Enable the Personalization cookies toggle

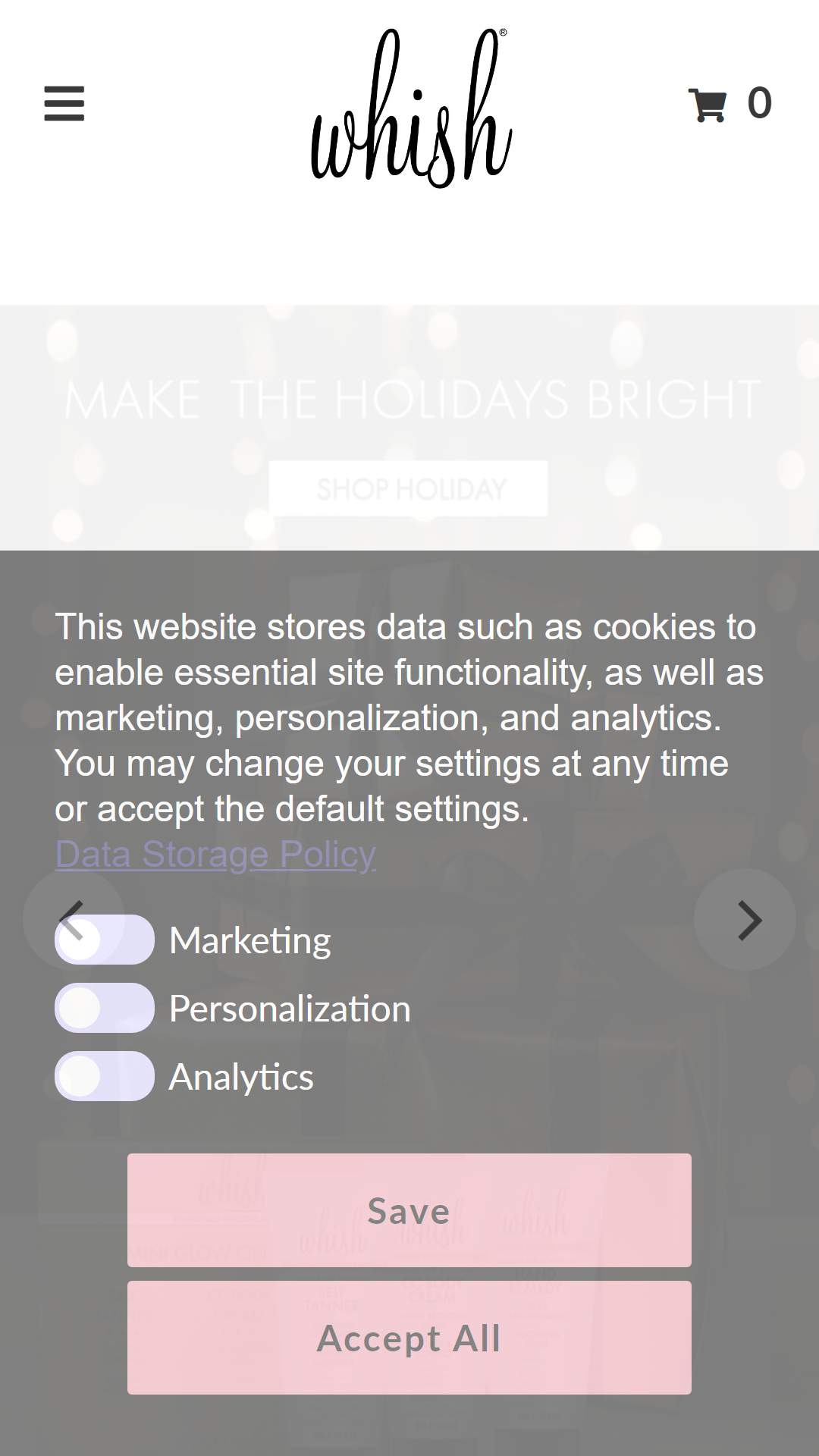click(x=105, y=1008)
